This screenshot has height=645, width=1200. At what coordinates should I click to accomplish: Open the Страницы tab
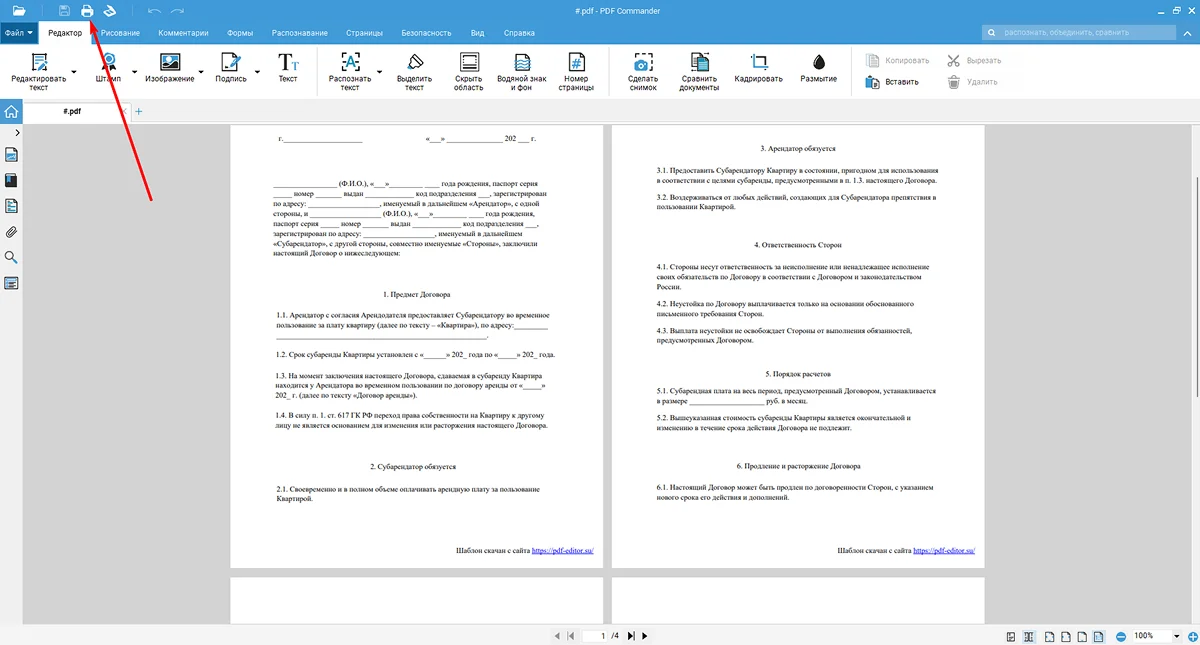tap(364, 33)
